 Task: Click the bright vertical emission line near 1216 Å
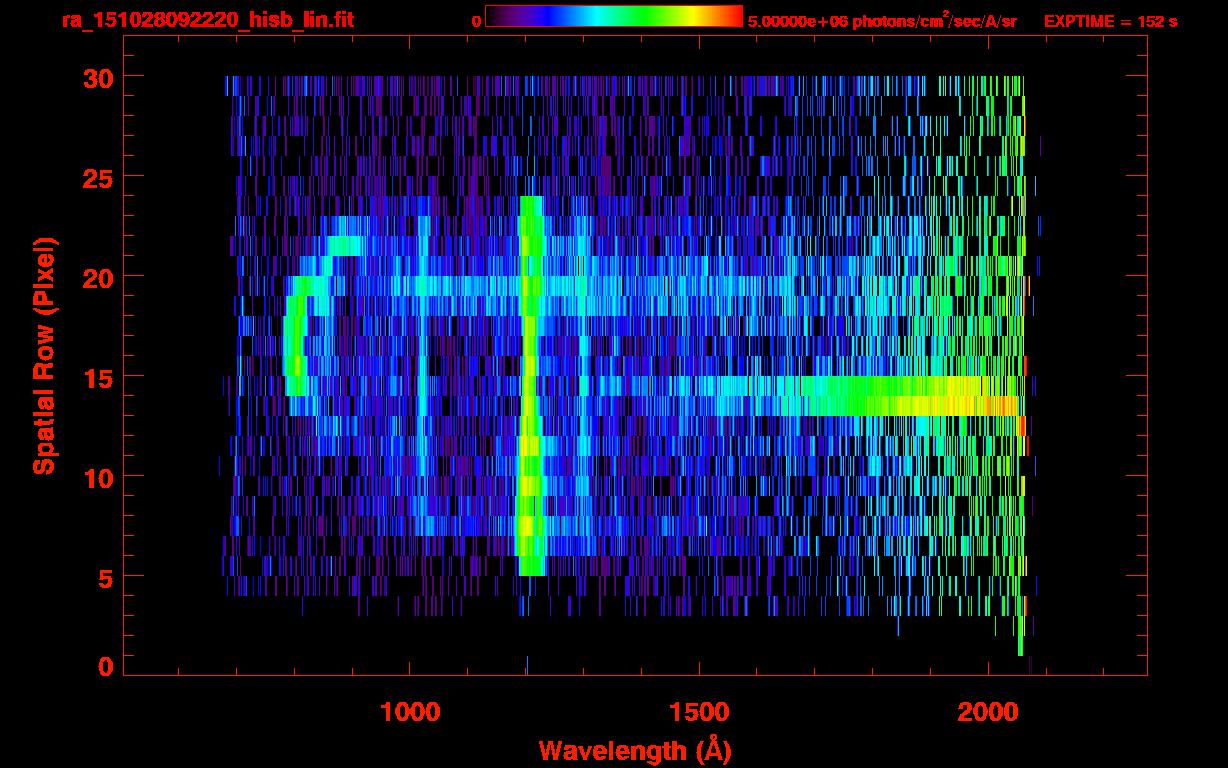[x=531, y=386]
